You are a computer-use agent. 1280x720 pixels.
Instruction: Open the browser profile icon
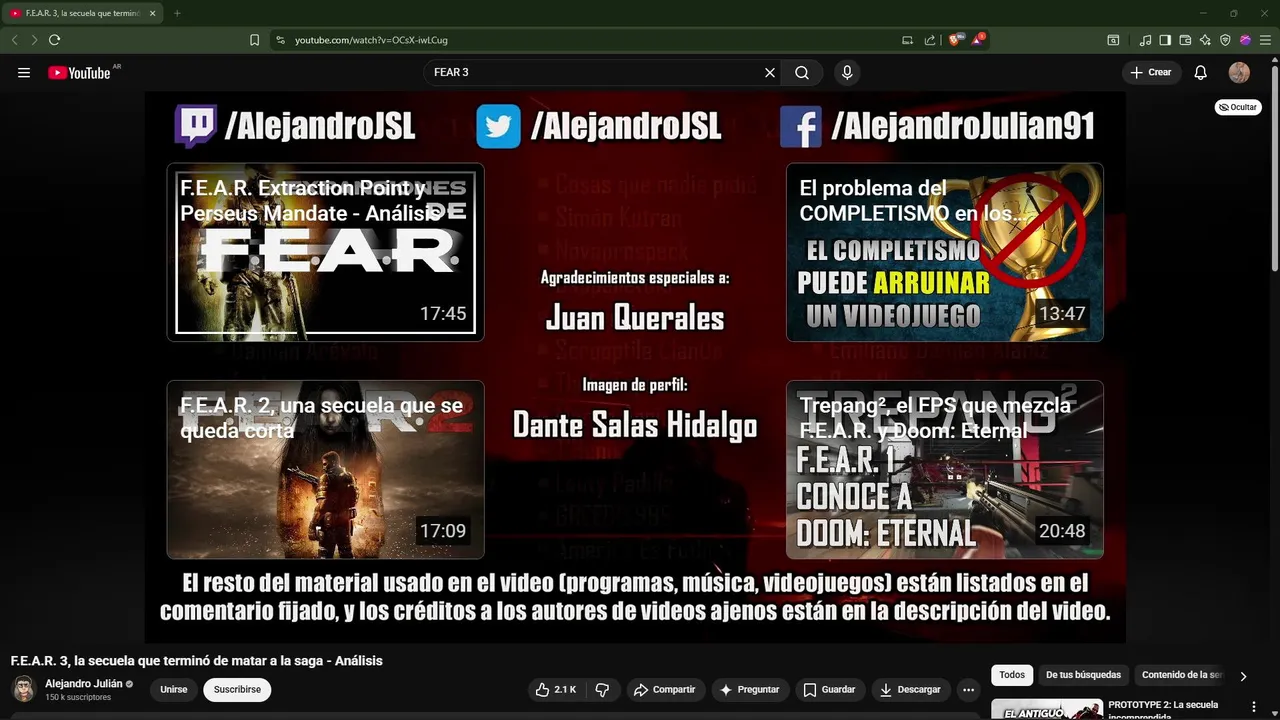click(1245, 40)
